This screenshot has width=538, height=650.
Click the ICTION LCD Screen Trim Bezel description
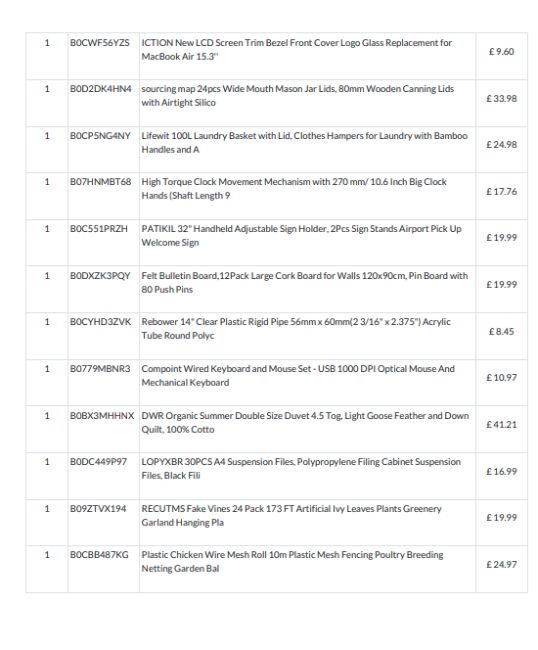[x=296, y=49]
